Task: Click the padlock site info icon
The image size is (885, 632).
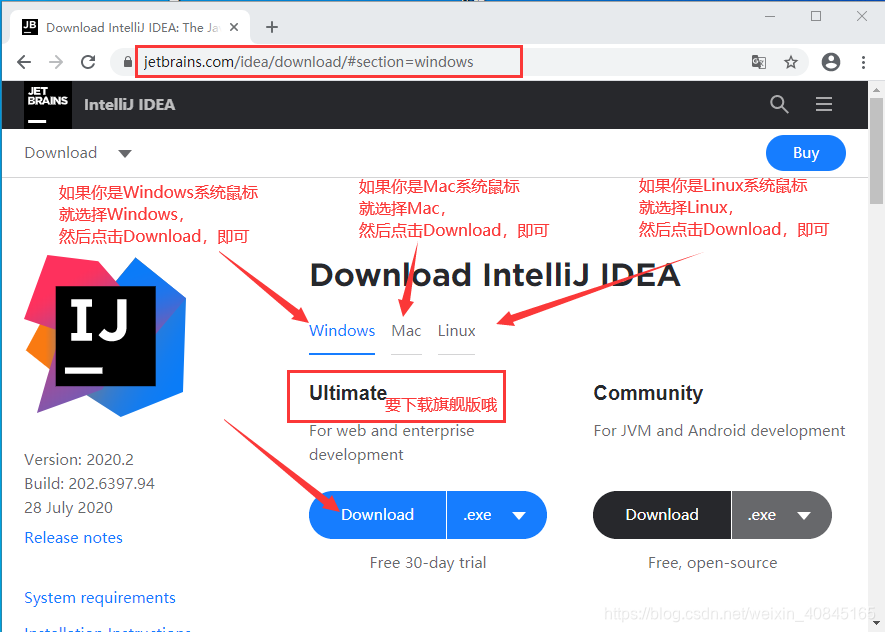Action: (128, 62)
